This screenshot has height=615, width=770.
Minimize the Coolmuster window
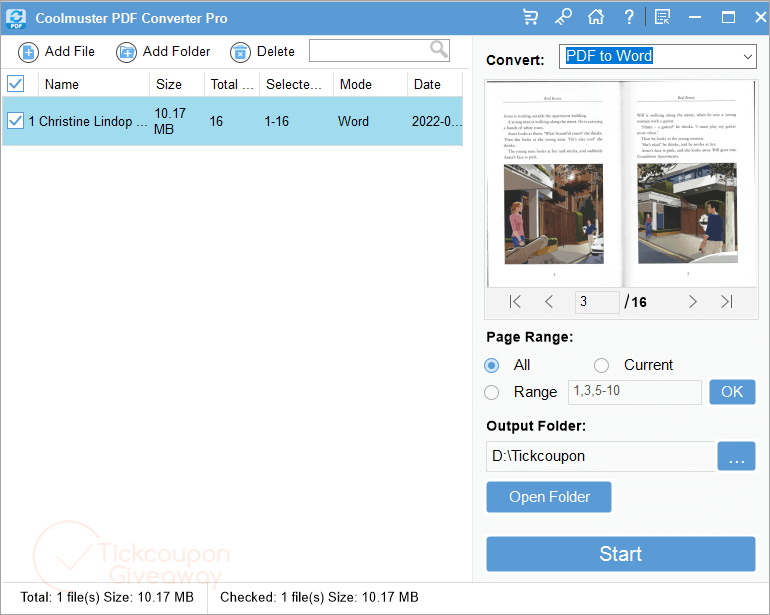(695, 17)
